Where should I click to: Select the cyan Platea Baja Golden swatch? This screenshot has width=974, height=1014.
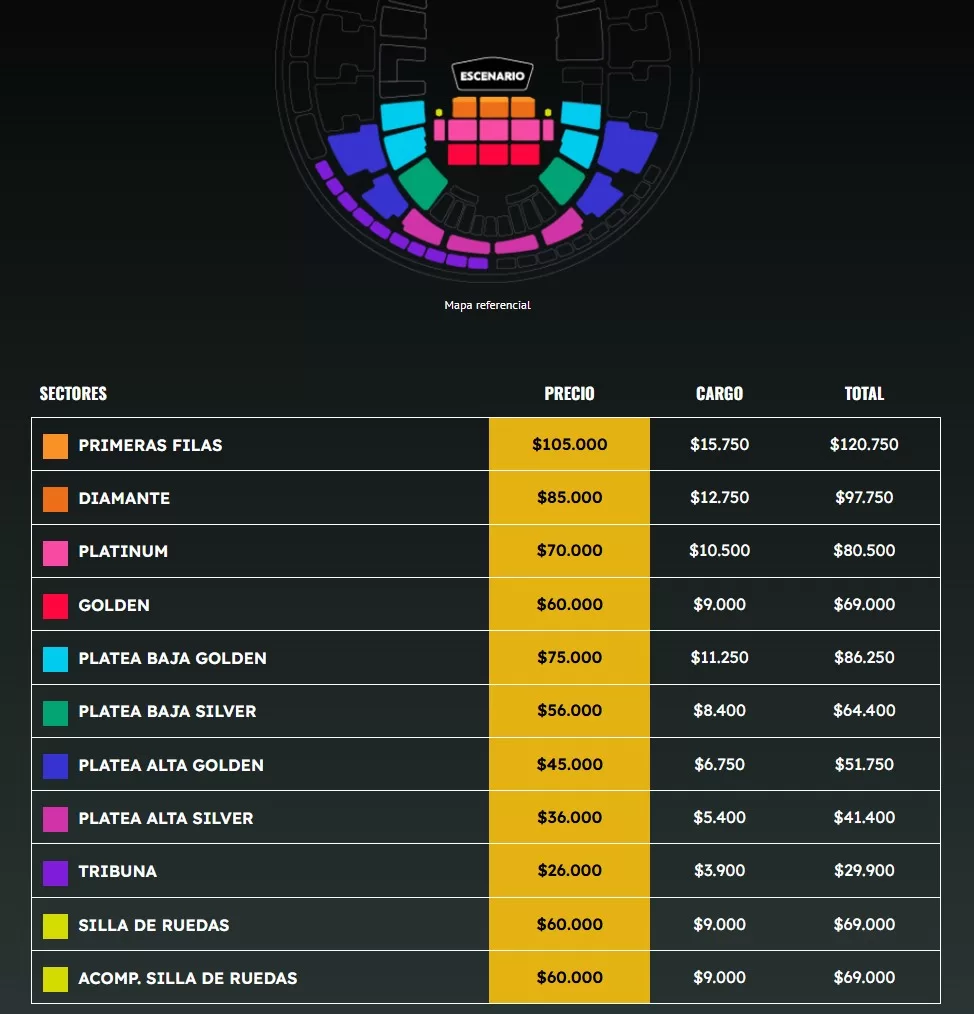tap(55, 659)
